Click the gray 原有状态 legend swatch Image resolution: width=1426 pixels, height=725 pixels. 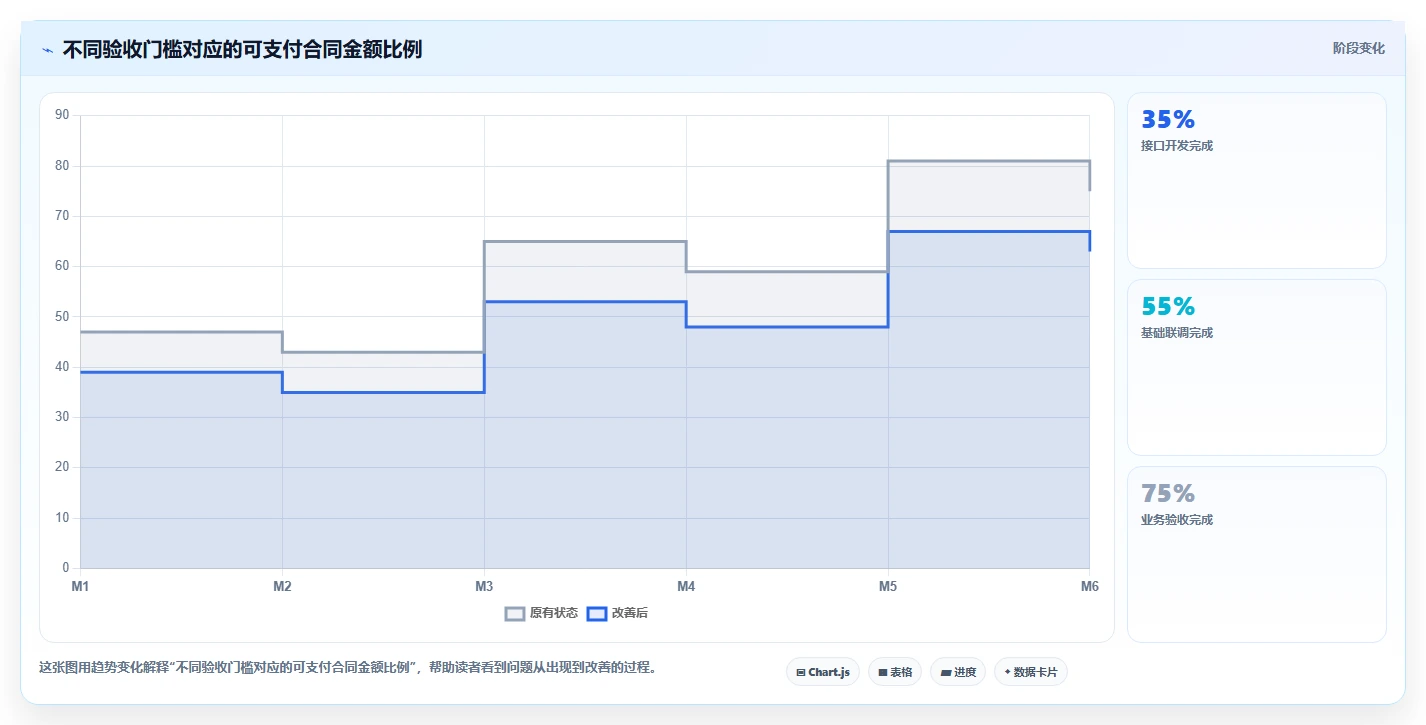(x=515, y=613)
